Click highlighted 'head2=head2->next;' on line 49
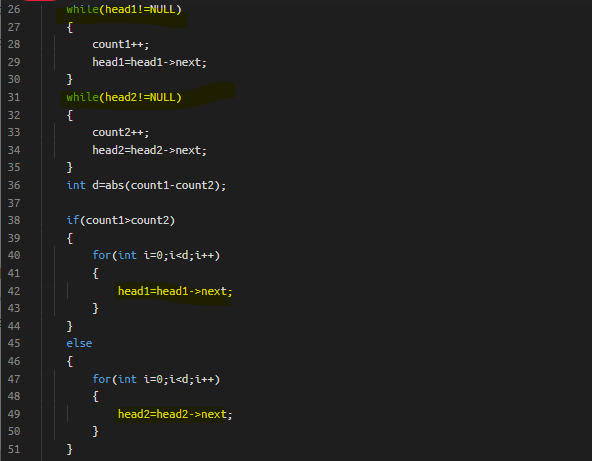This screenshot has width=592, height=461. [175, 414]
